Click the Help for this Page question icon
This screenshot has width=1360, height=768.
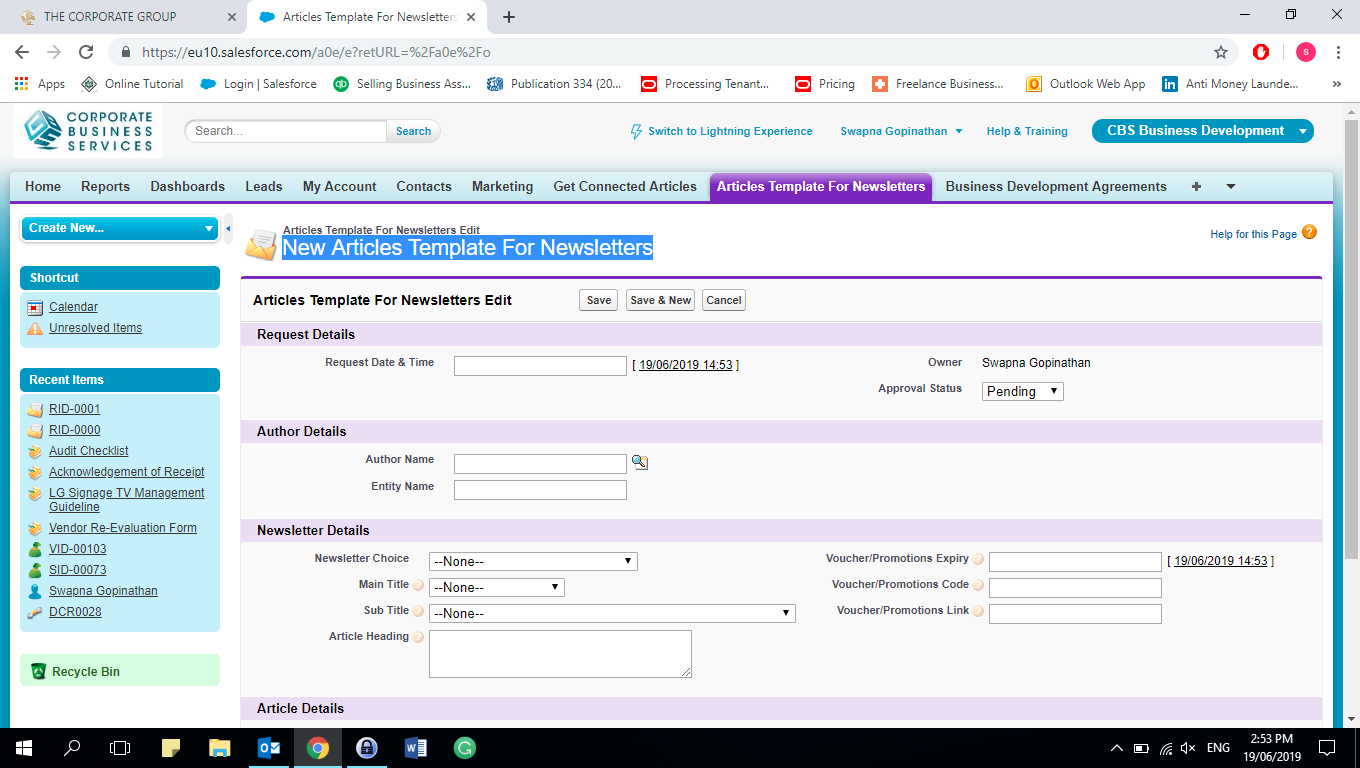tap(1309, 233)
